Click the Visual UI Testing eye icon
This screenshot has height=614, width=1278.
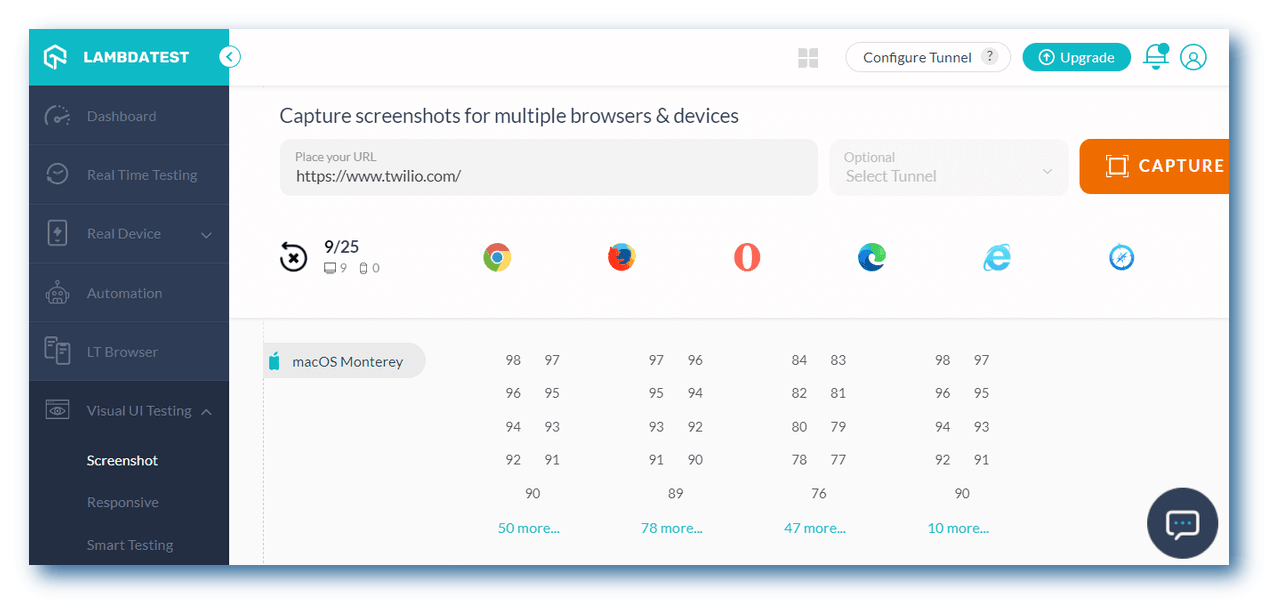coord(57,410)
